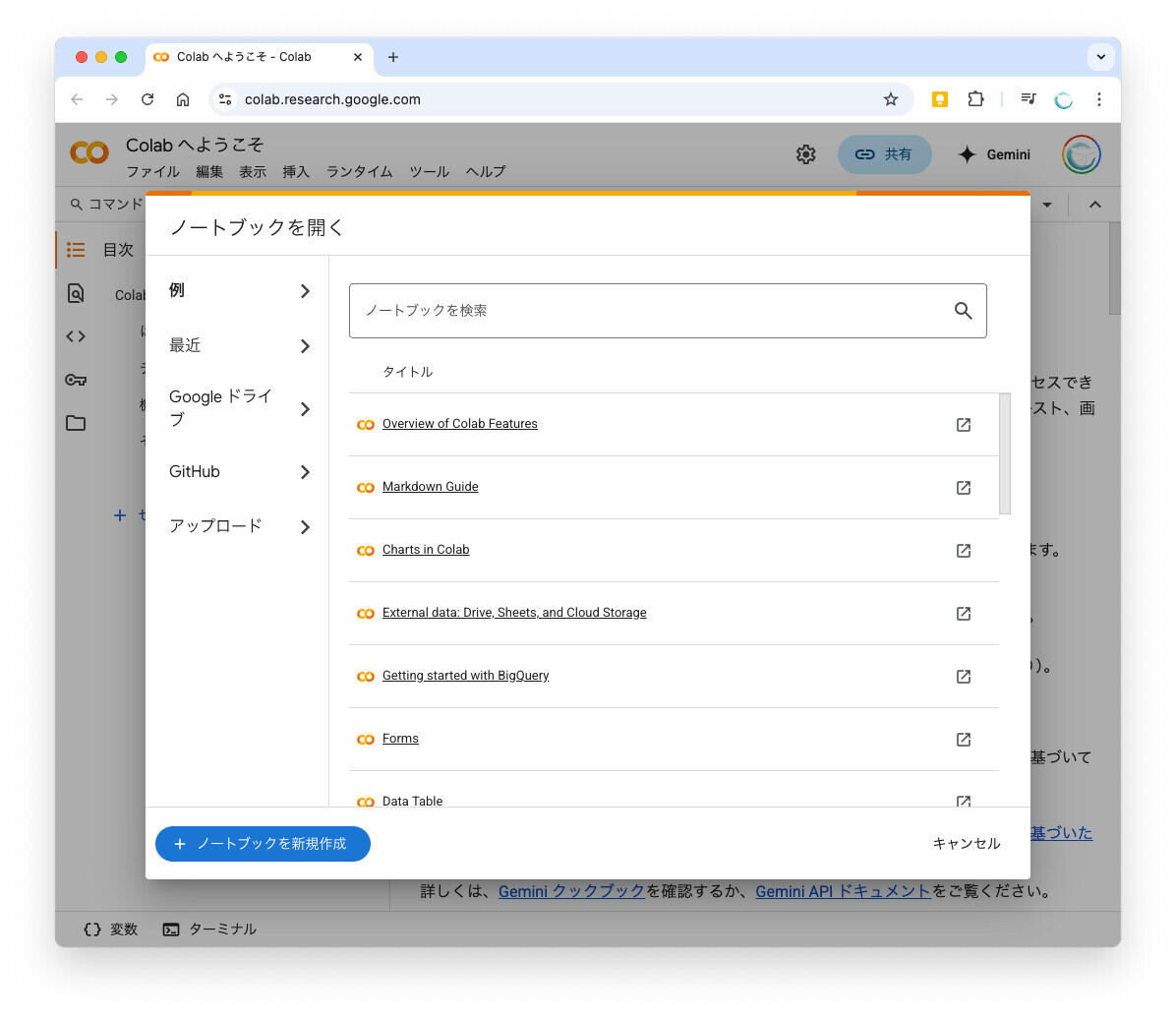Open the ヘルプ menu
Viewport: 1176px width, 1020px height.
coord(486,172)
